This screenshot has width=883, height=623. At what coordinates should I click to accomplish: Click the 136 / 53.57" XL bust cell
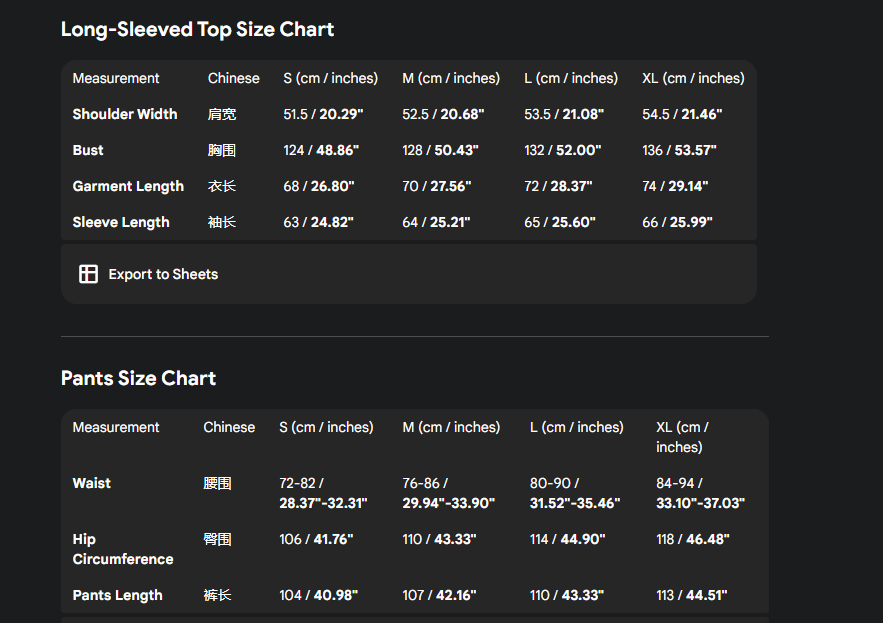(x=681, y=150)
